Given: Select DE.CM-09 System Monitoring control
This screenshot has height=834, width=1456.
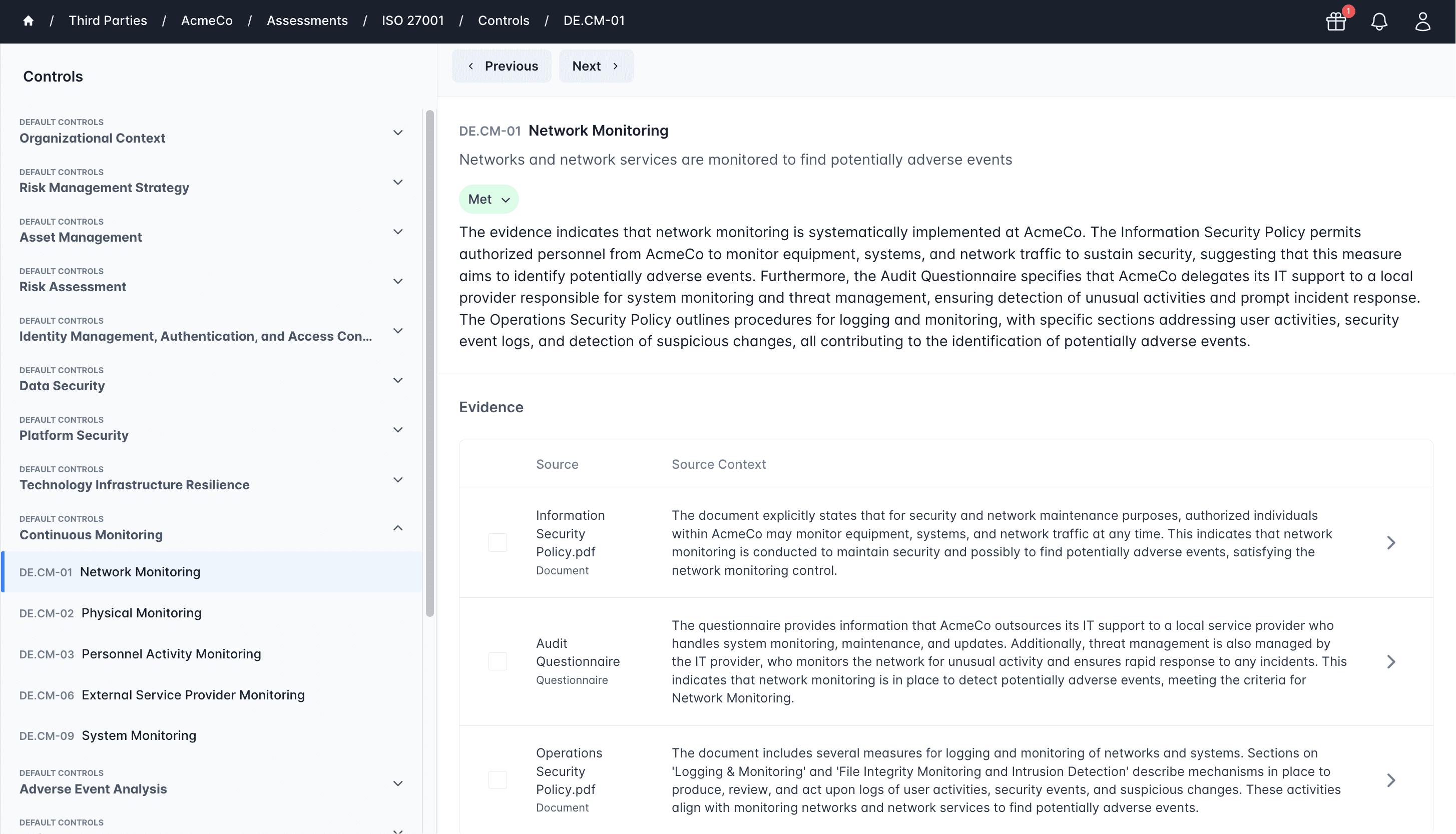Looking at the screenshot, I should pyautogui.click(x=139, y=735).
